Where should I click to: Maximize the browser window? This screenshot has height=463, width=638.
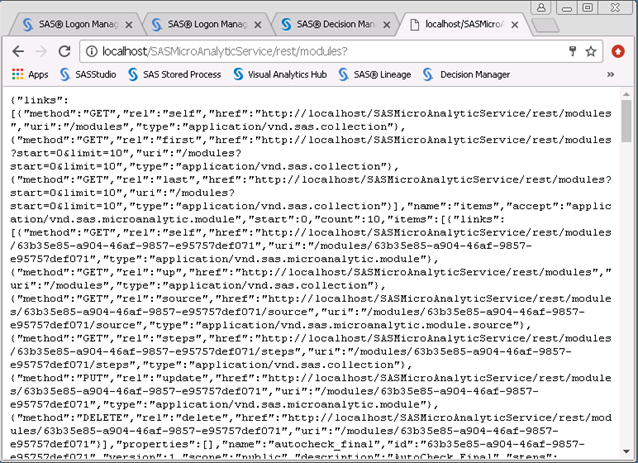pos(588,7)
